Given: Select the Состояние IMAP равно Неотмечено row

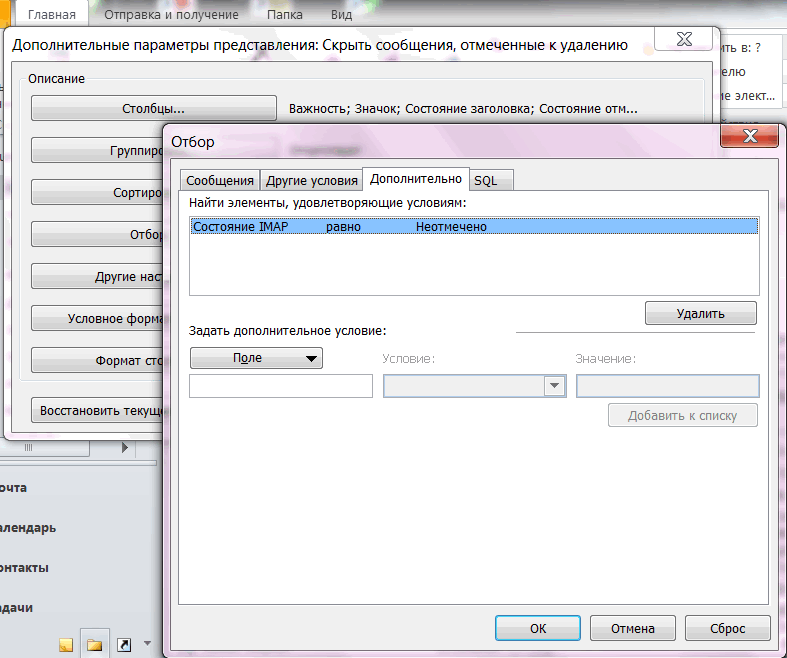Looking at the screenshot, I should pos(474,226).
